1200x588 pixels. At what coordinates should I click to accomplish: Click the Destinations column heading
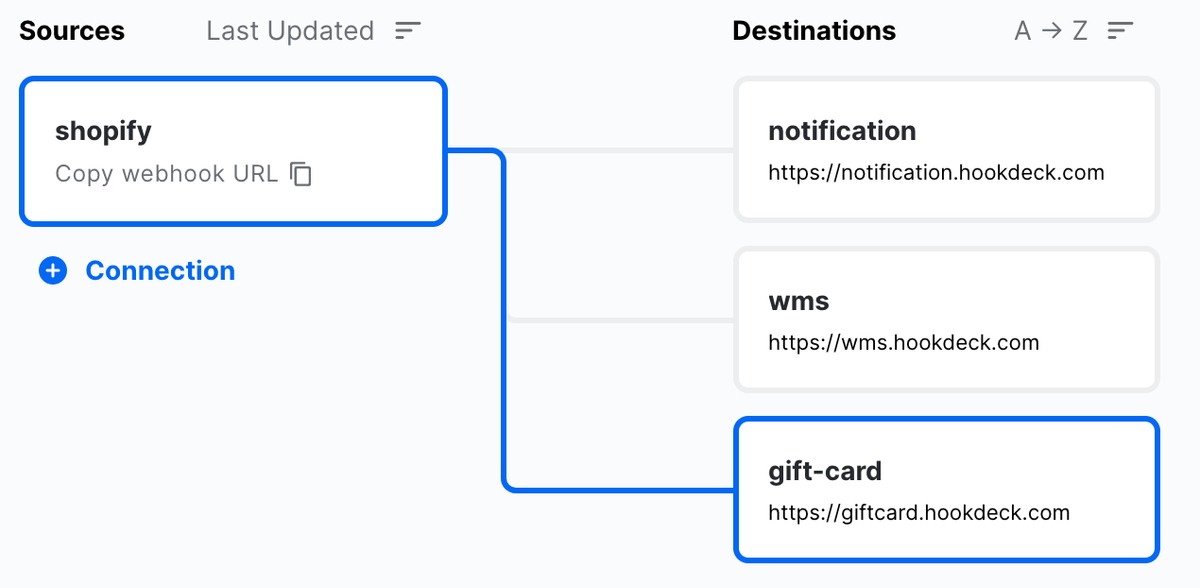(814, 31)
